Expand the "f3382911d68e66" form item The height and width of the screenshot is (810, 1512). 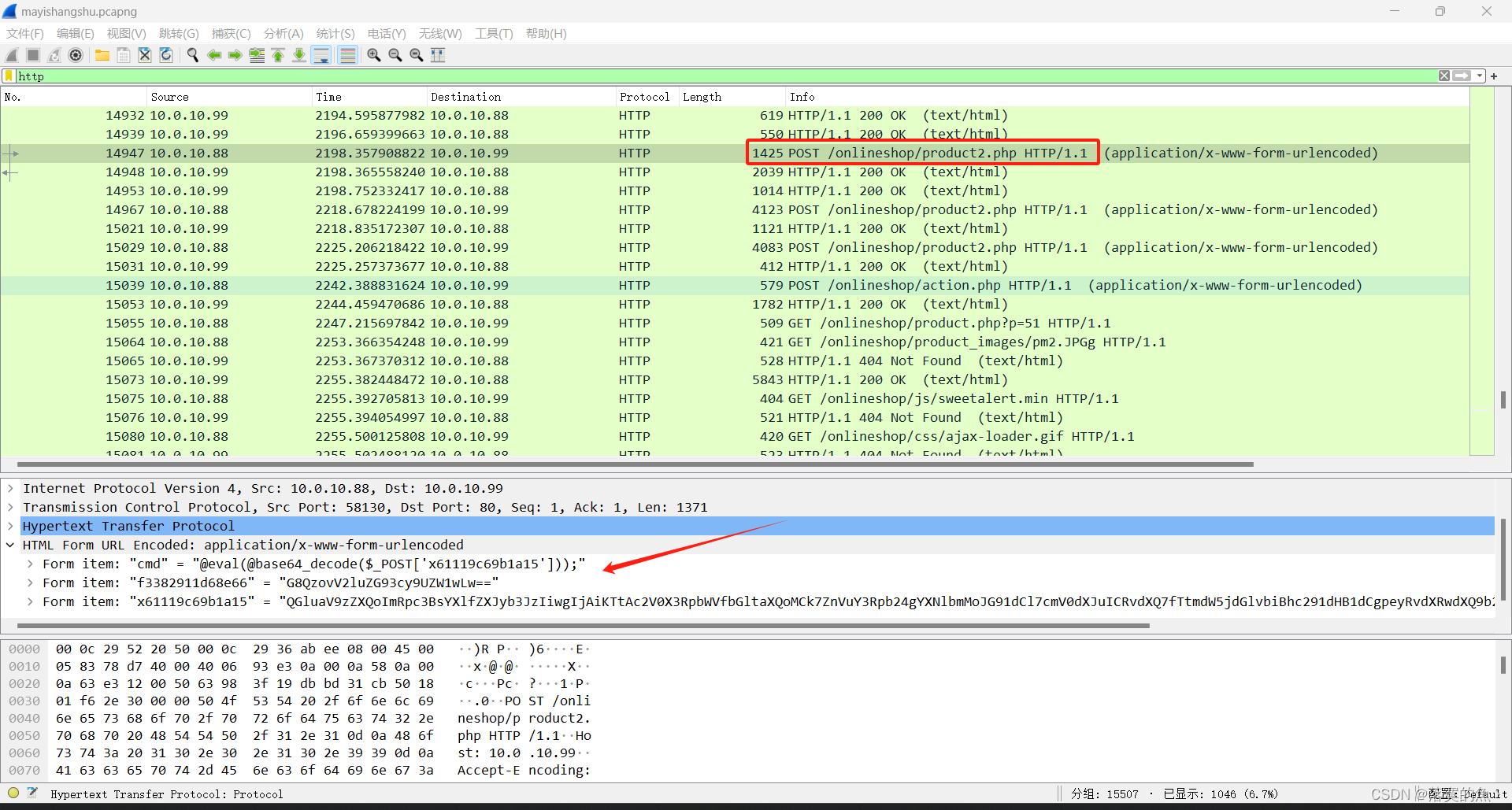pos(30,583)
